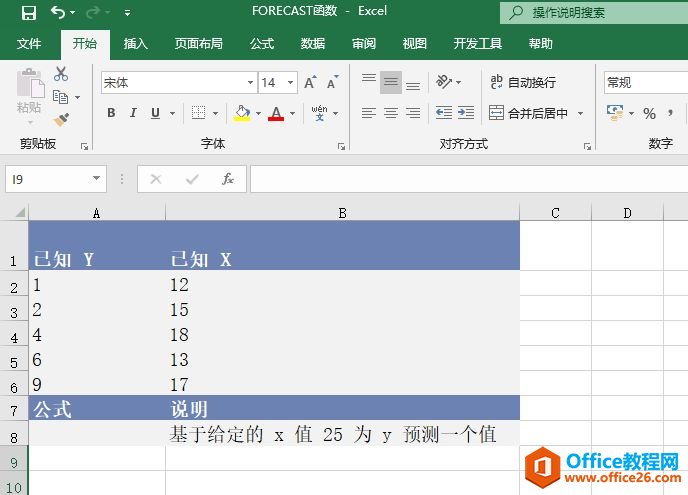Open the font color dropdown arrow
The width and height of the screenshot is (688, 495).
pyautogui.click(x=293, y=114)
